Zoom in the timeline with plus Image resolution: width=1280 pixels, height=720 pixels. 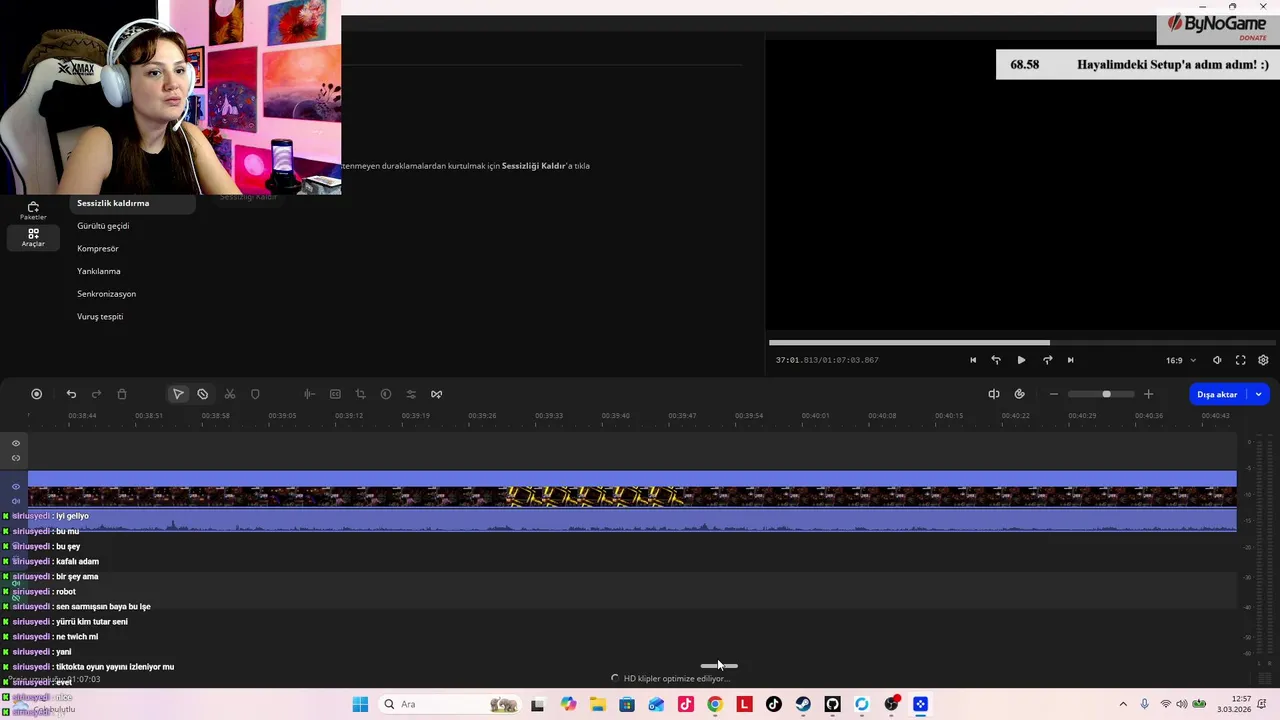pyautogui.click(x=1148, y=394)
